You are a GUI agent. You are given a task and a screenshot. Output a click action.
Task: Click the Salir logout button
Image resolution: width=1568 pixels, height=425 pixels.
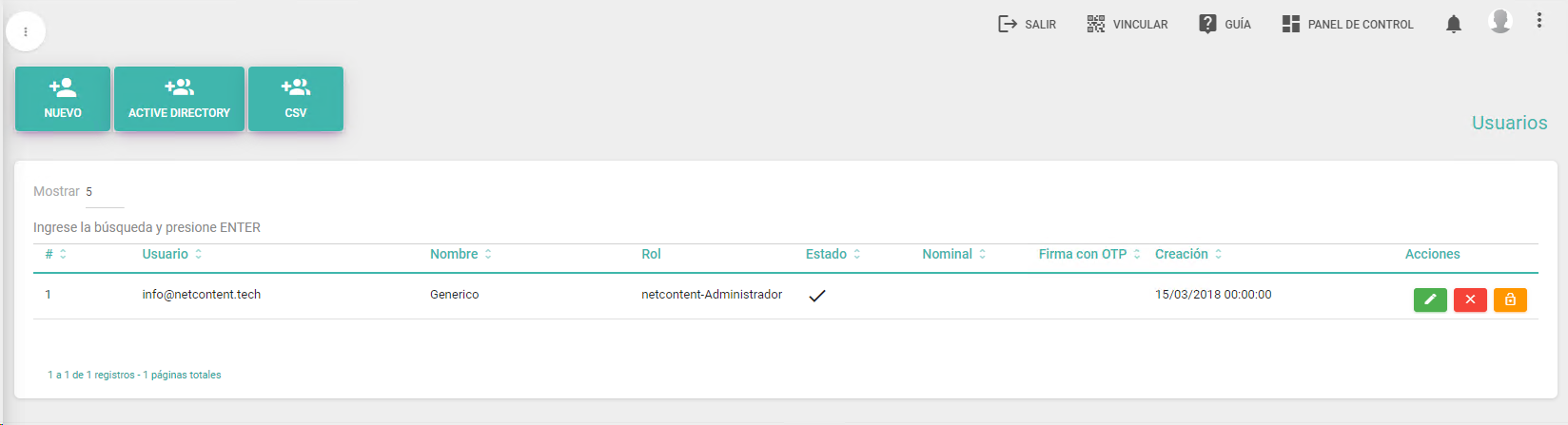(x=1027, y=25)
